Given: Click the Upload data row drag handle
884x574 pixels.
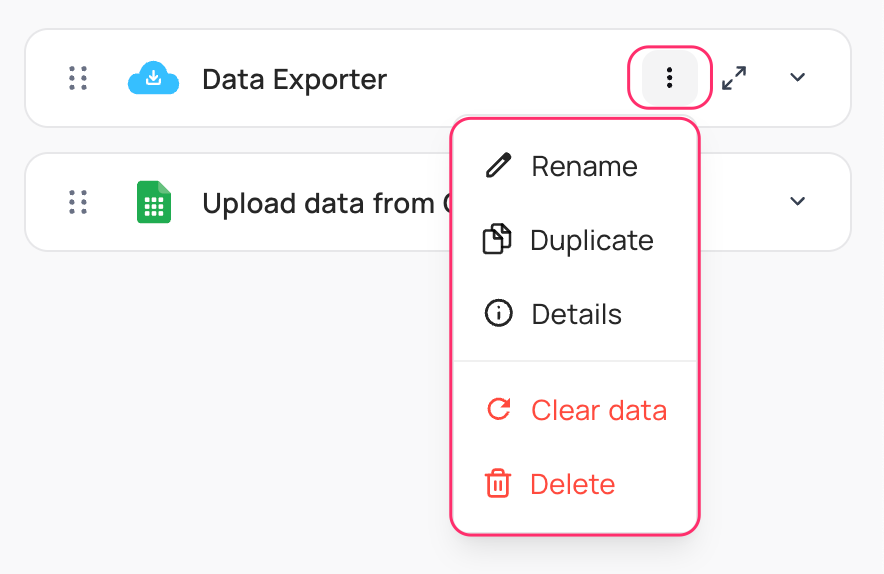Looking at the screenshot, I should coord(78,202).
